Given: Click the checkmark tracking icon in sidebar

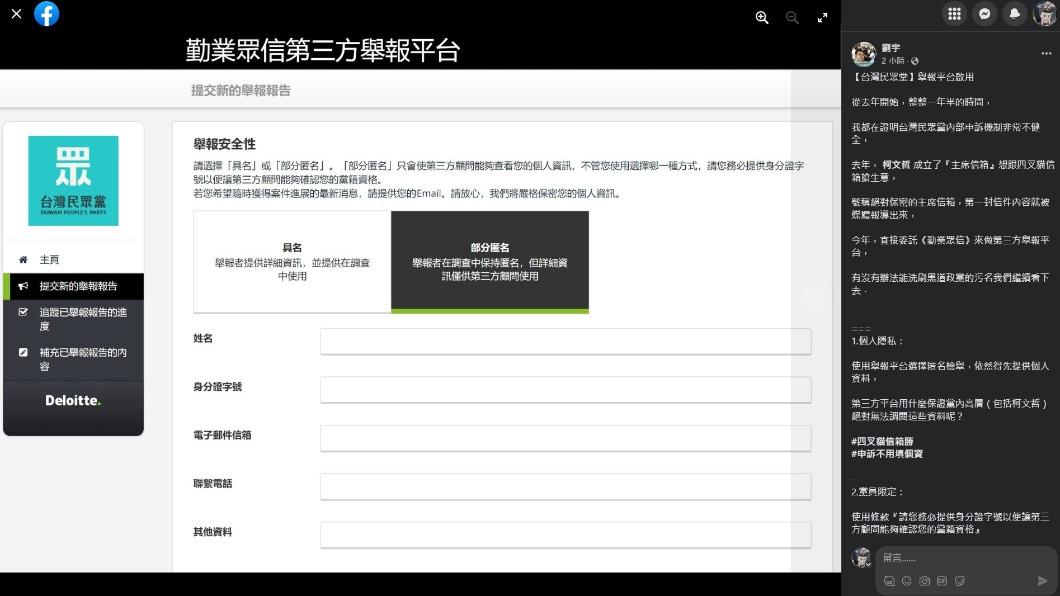Looking at the screenshot, I should point(23,312).
